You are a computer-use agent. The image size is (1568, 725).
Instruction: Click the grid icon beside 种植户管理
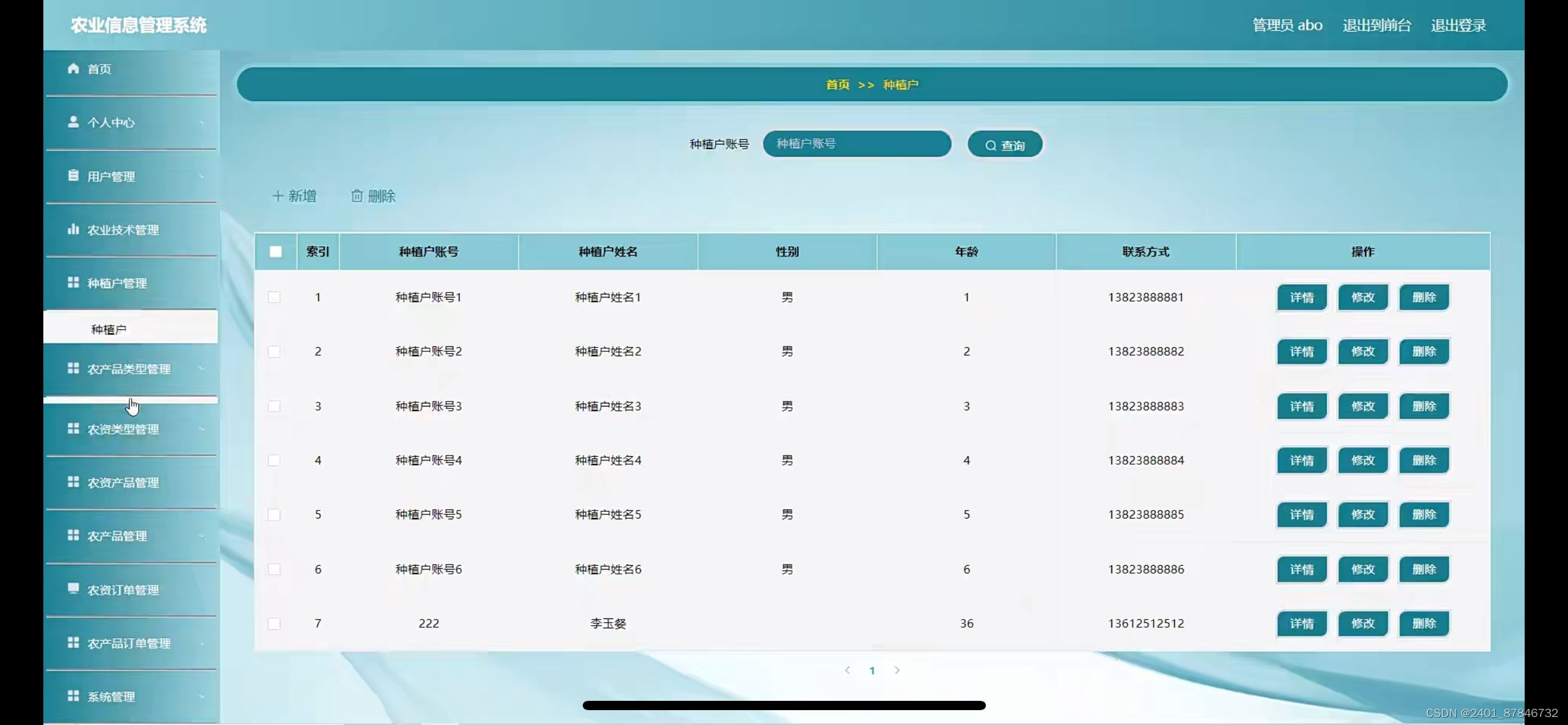[x=73, y=282]
